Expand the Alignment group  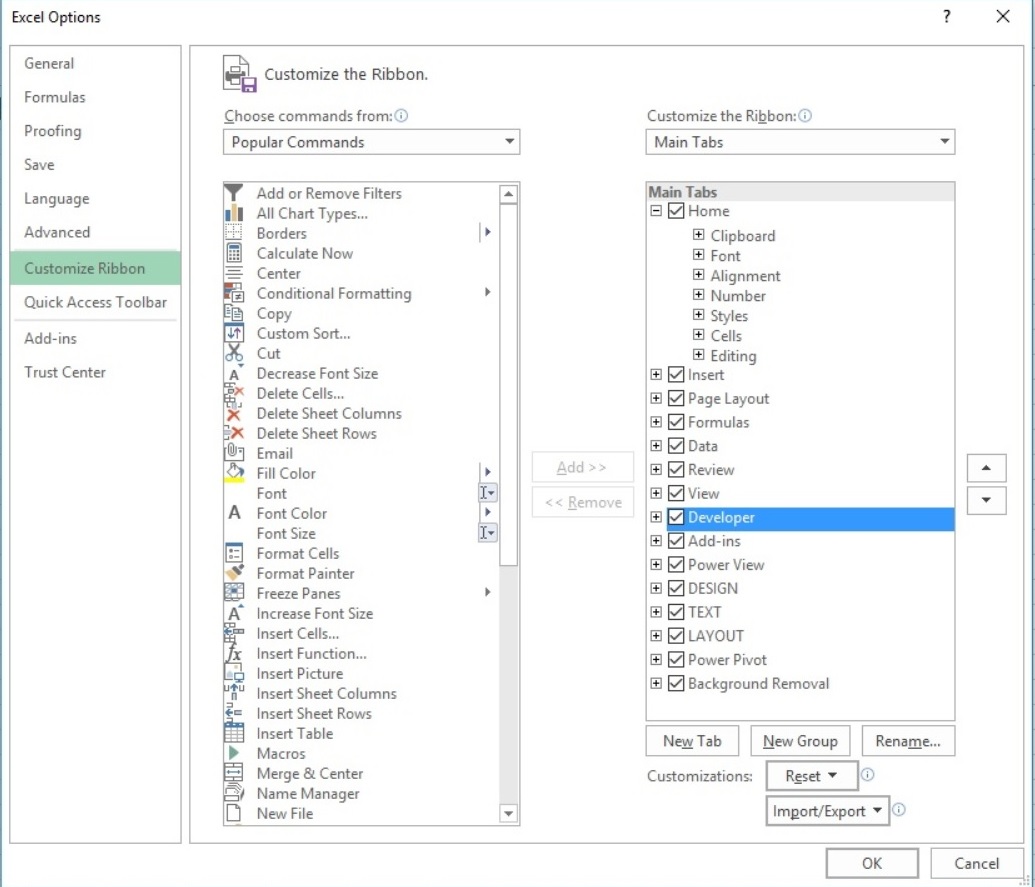coord(698,275)
